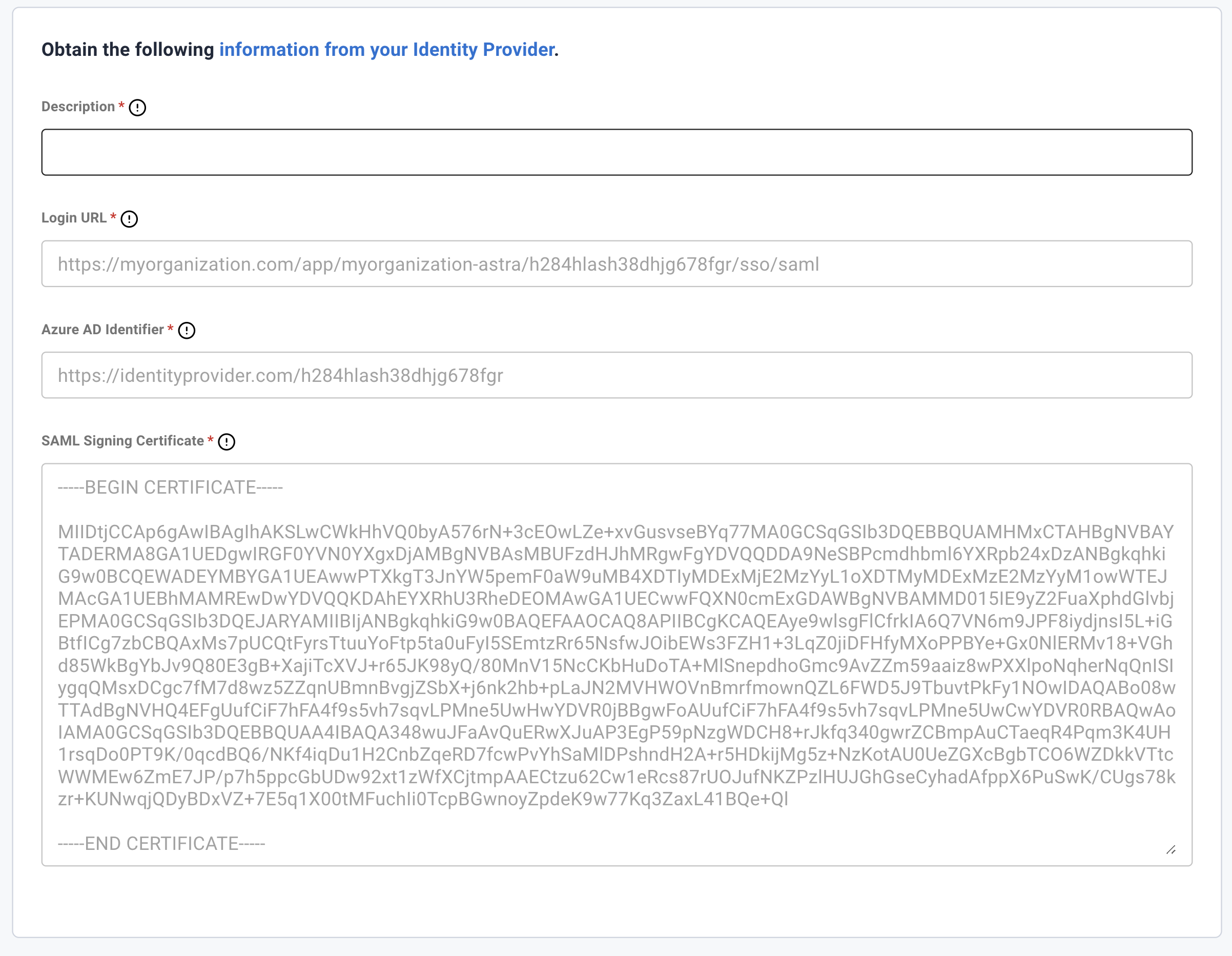Click the info icon next to Description
The width and height of the screenshot is (1232, 956).
137,107
